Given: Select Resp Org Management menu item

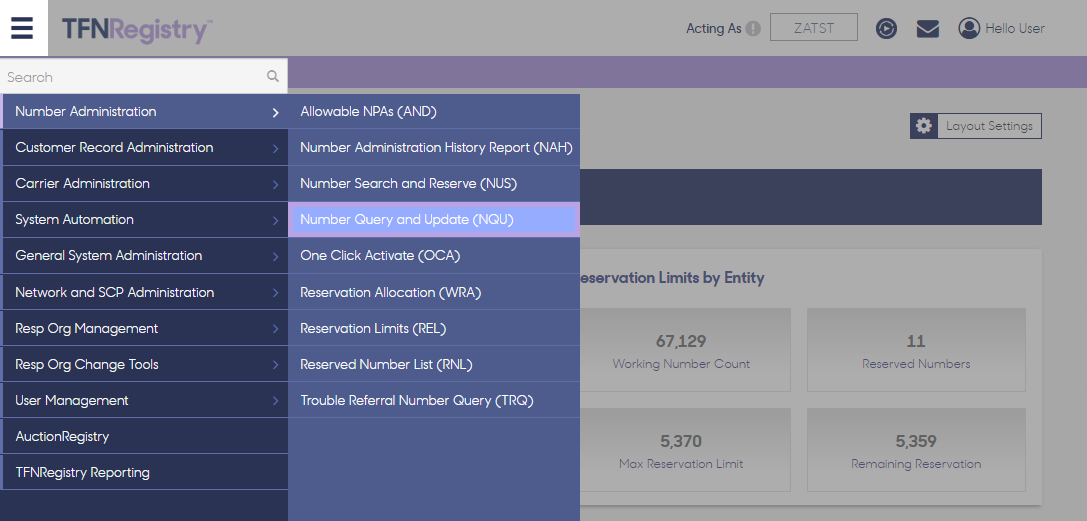Looking at the screenshot, I should (145, 328).
